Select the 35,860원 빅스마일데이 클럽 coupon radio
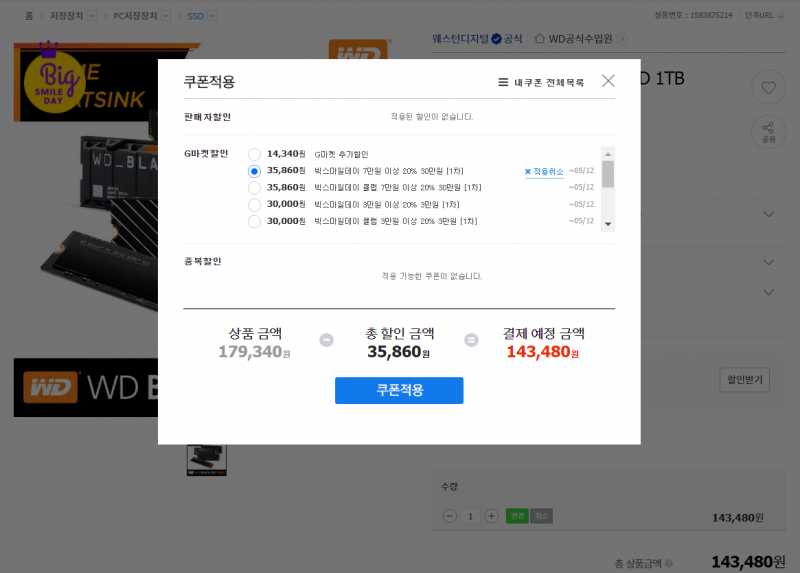The image size is (800, 573). pos(254,188)
